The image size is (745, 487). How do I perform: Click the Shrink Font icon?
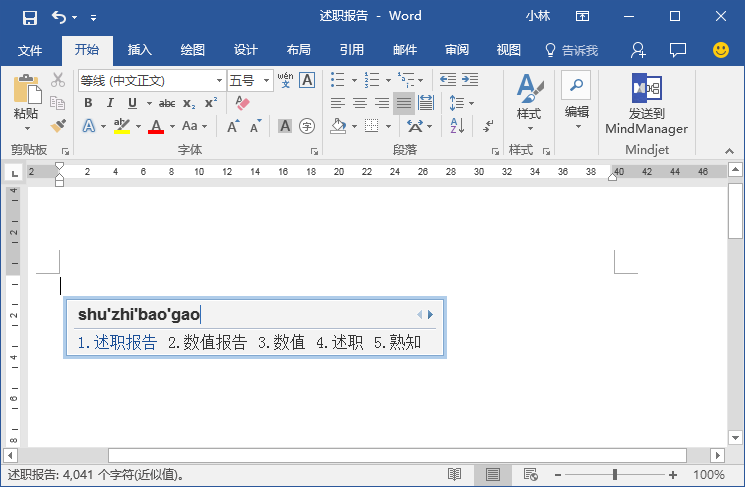click(x=256, y=126)
